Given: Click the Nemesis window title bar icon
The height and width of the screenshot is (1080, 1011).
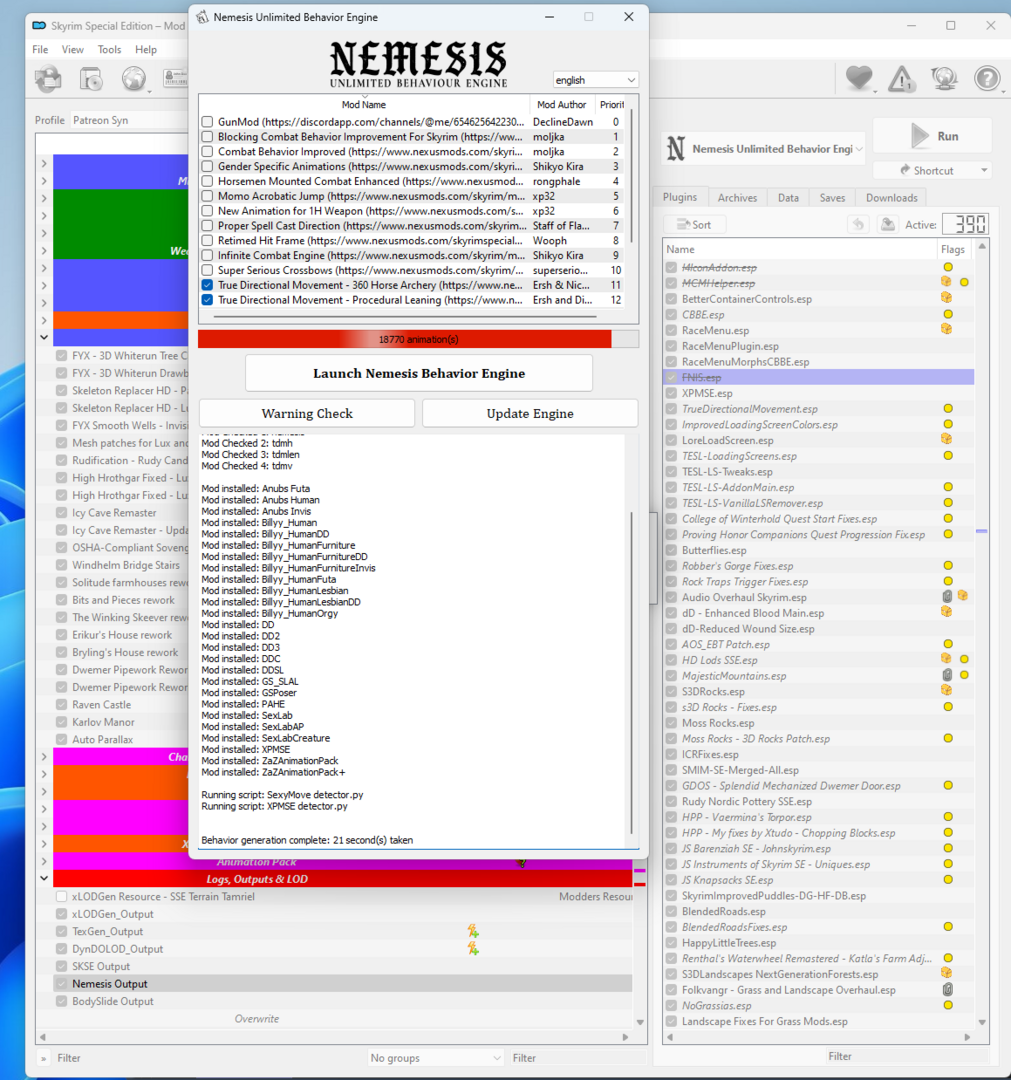Looking at the screenshot, I should pyautogui.click(x=202, y=17).
